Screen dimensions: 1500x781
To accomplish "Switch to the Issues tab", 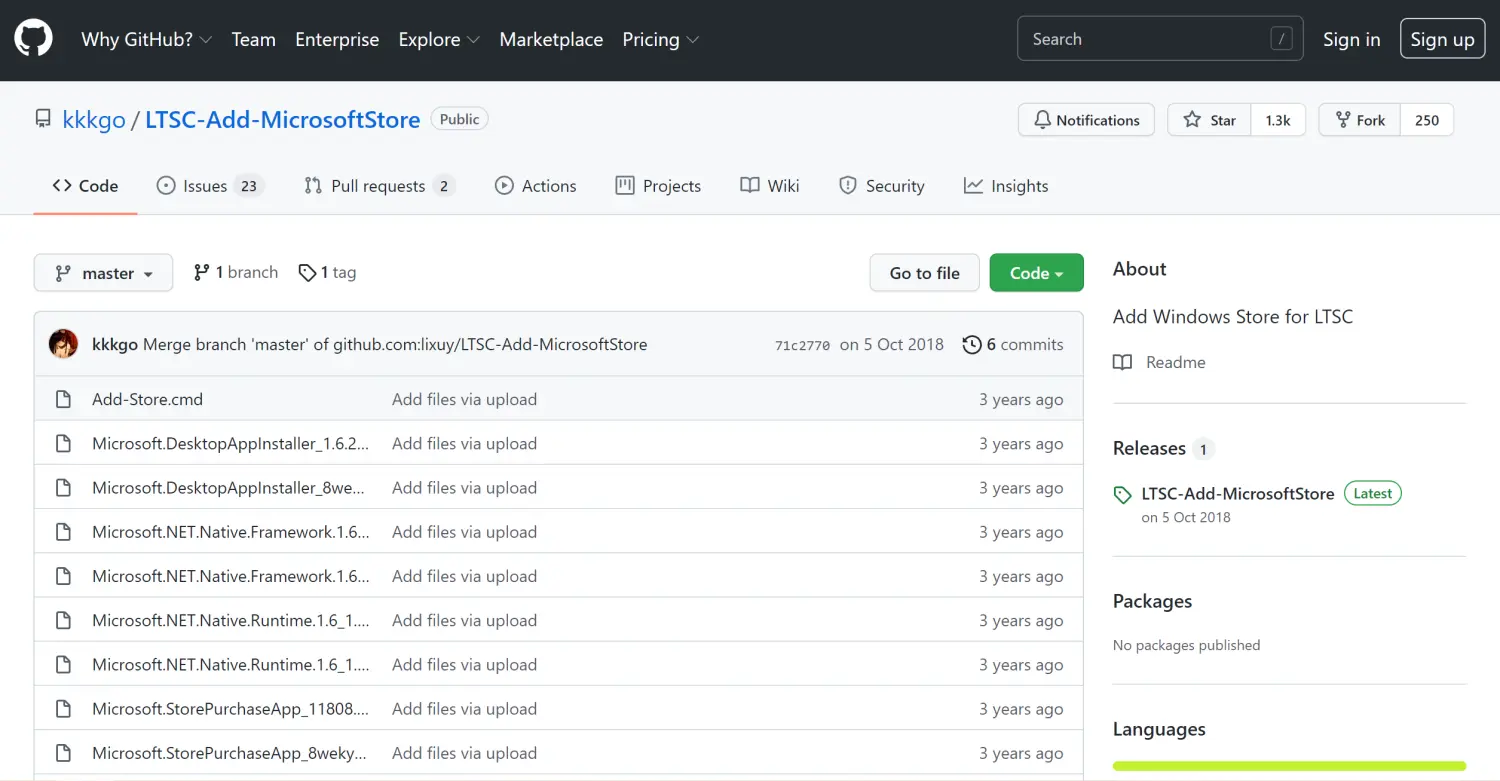I will [x=205, y=186].
